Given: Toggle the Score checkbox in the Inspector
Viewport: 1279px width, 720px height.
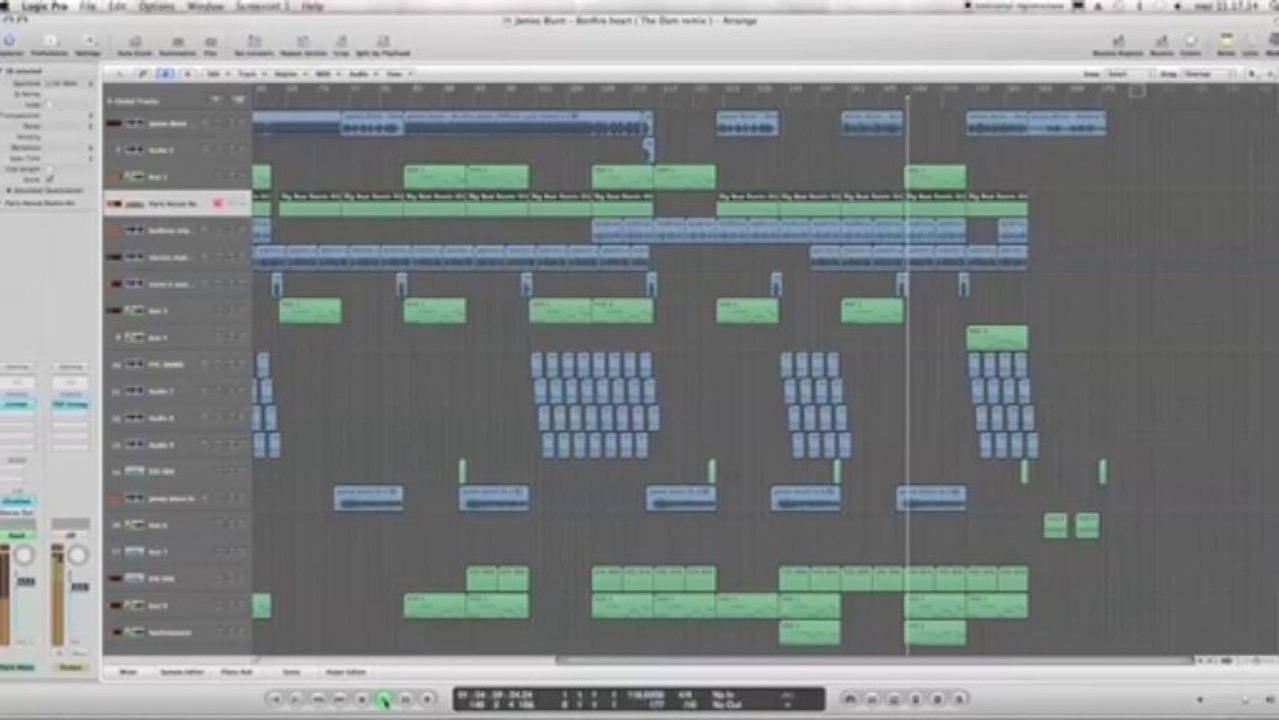Looking at the screenshot, I should coord(50,178).
